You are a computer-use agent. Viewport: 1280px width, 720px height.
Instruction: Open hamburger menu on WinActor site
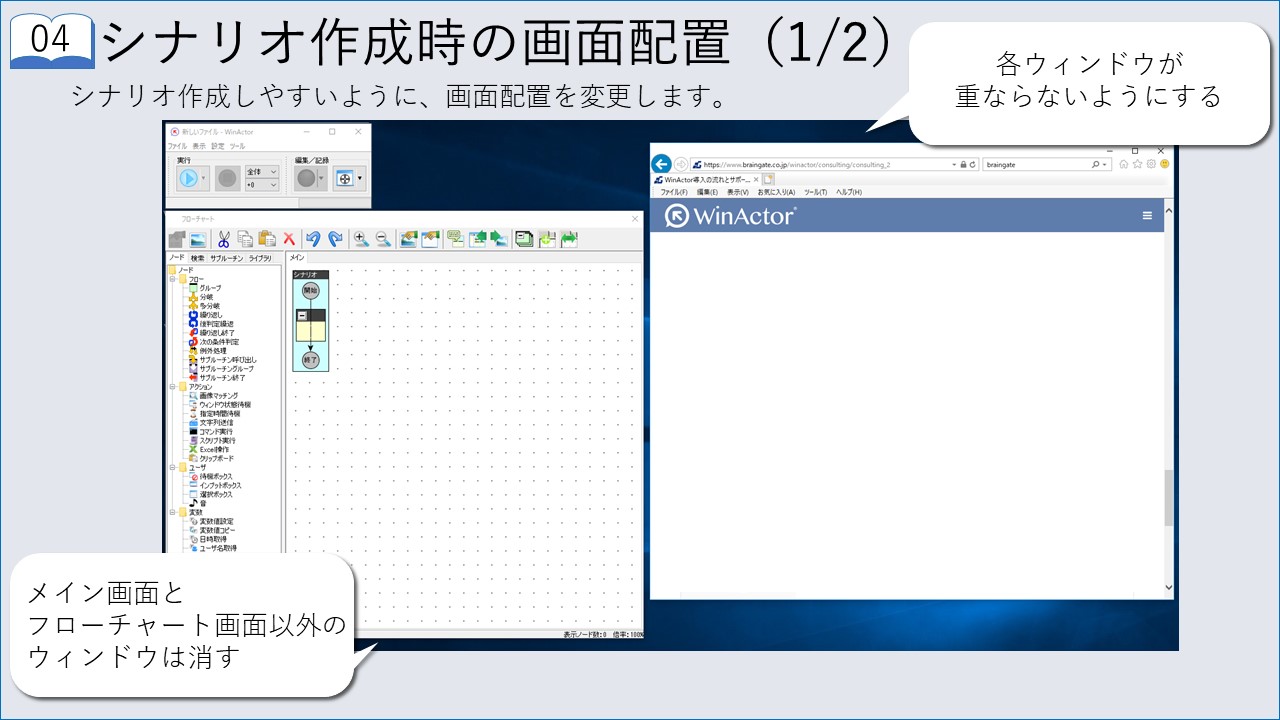[x=1148, y=215]
